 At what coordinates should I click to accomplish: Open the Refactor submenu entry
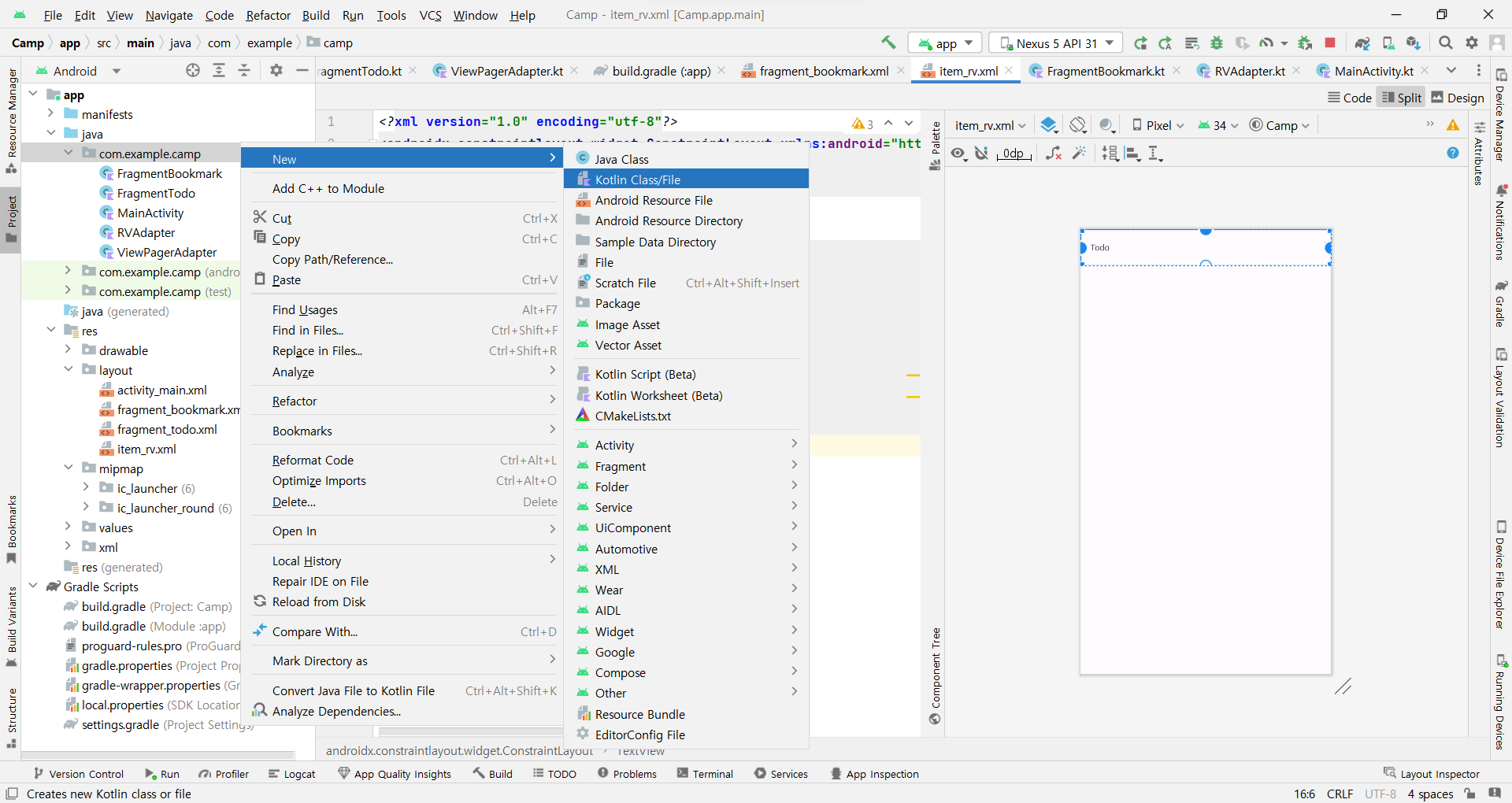pyautogui.click(x=404, y=401)
